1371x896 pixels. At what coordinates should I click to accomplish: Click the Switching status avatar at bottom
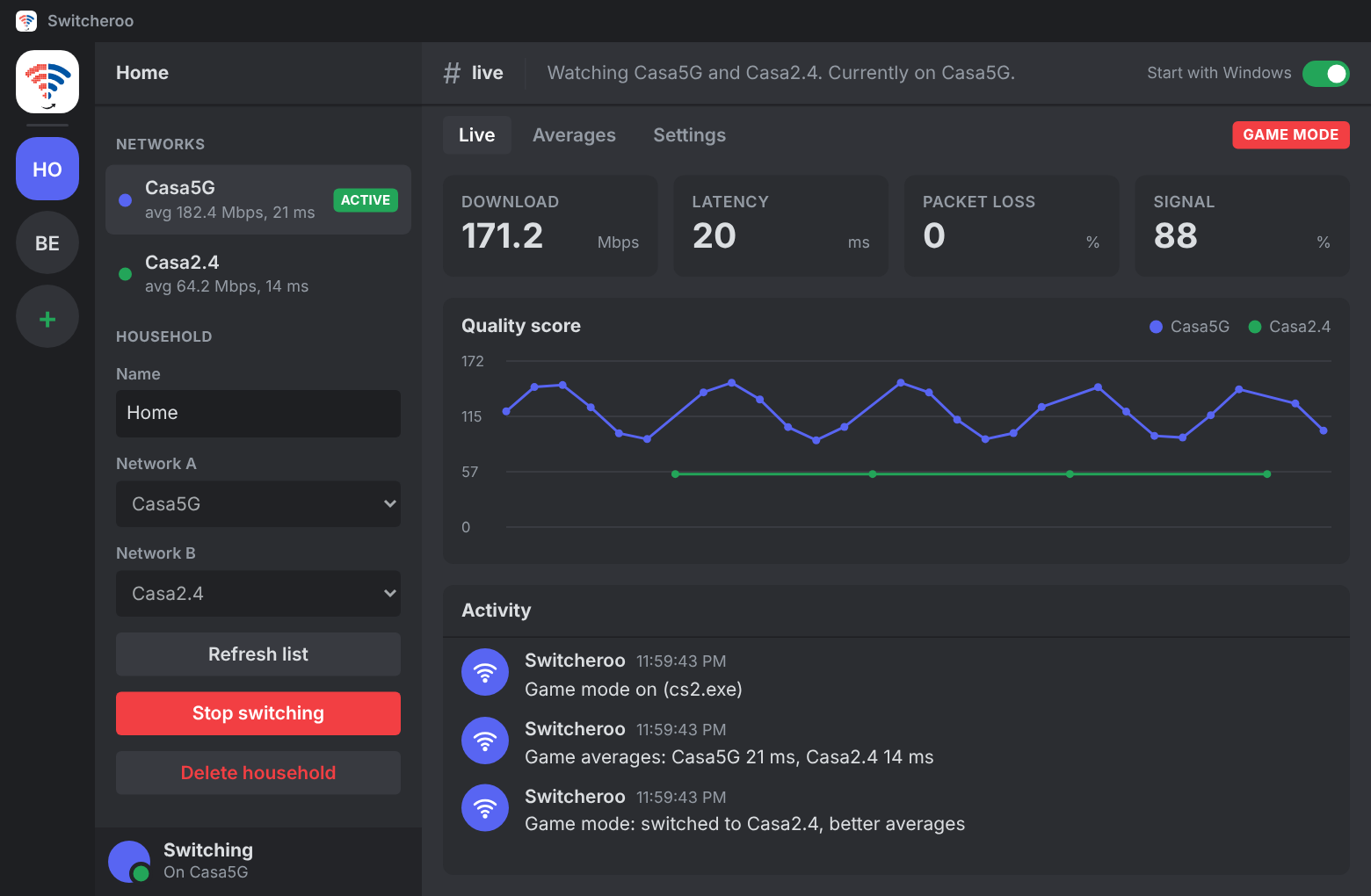(x=129, y=861)
